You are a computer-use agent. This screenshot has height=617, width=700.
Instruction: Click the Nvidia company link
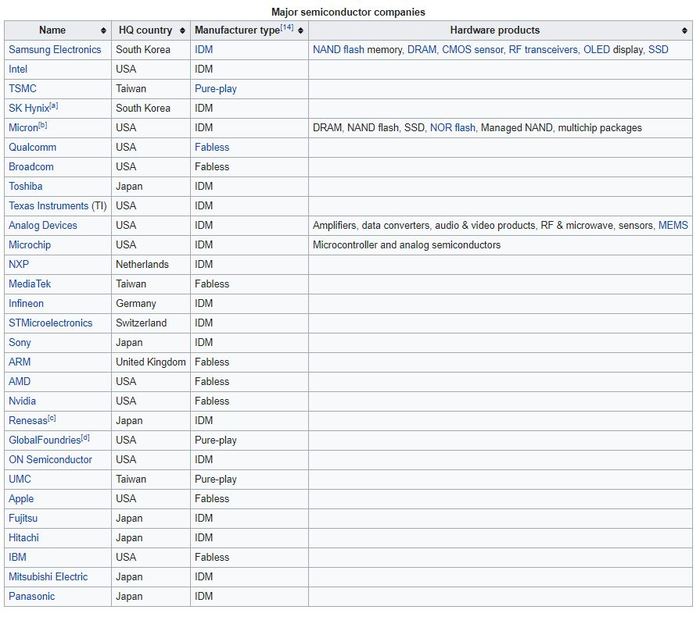[x=22, y=401]
